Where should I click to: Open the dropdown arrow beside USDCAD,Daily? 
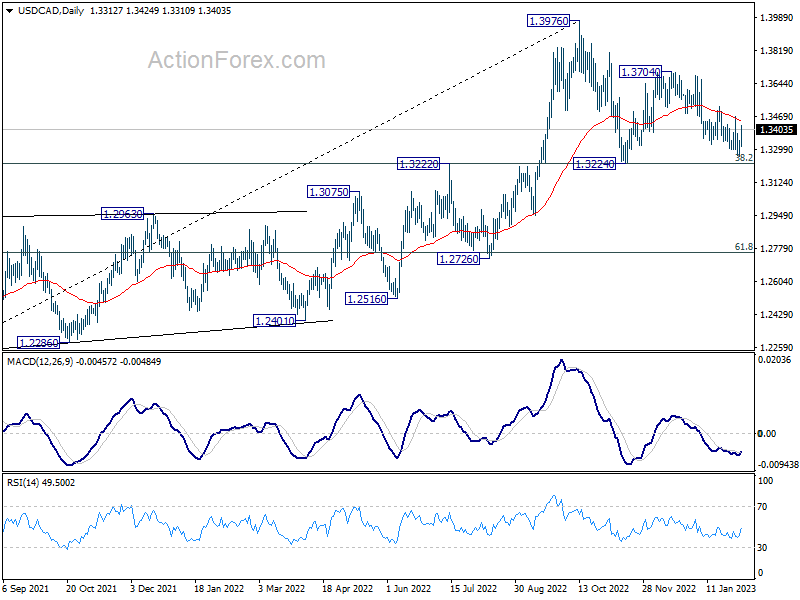[x=10, y=11]
